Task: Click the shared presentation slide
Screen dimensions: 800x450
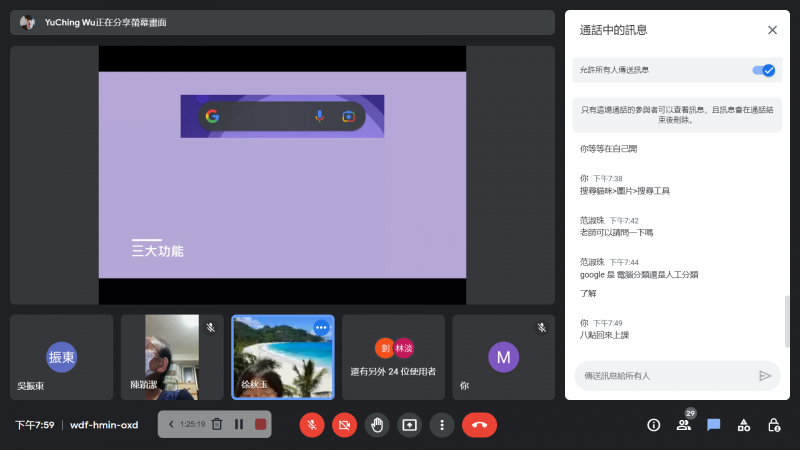Action: (282, 174)
